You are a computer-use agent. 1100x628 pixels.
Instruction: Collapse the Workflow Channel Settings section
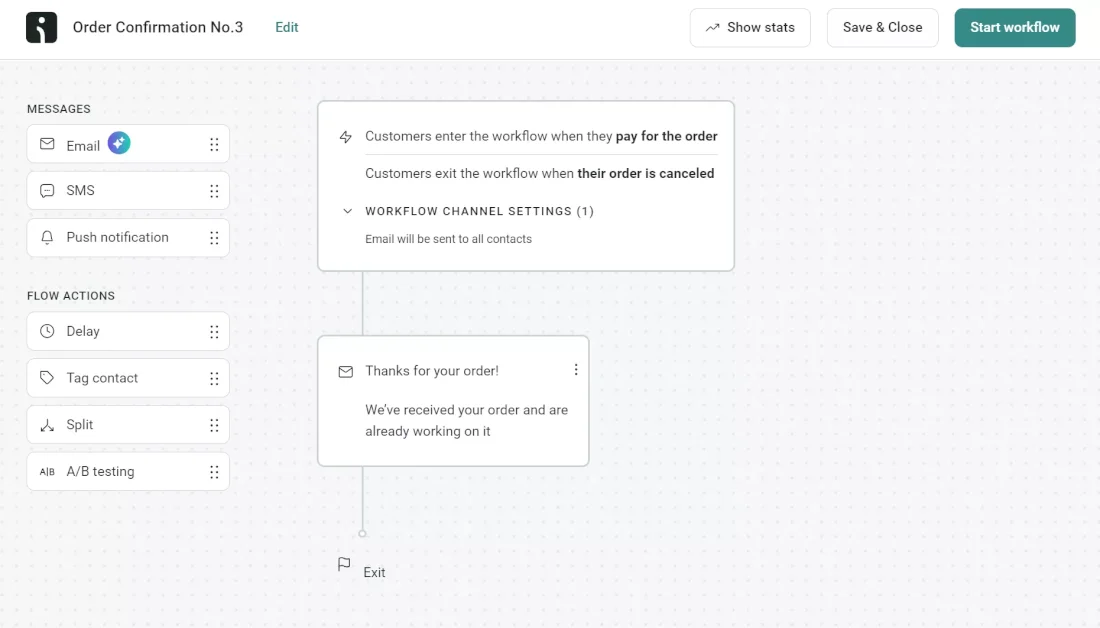tap(347, 211)
